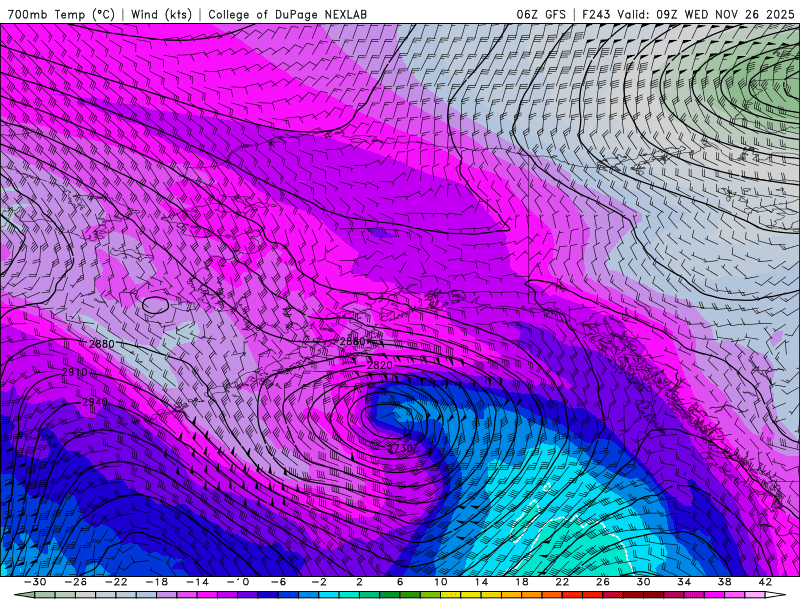The image size is (800, 600).
Task: Click the -30 colorbar tick label
Action: pyautogui.click(x=34, y=582)
